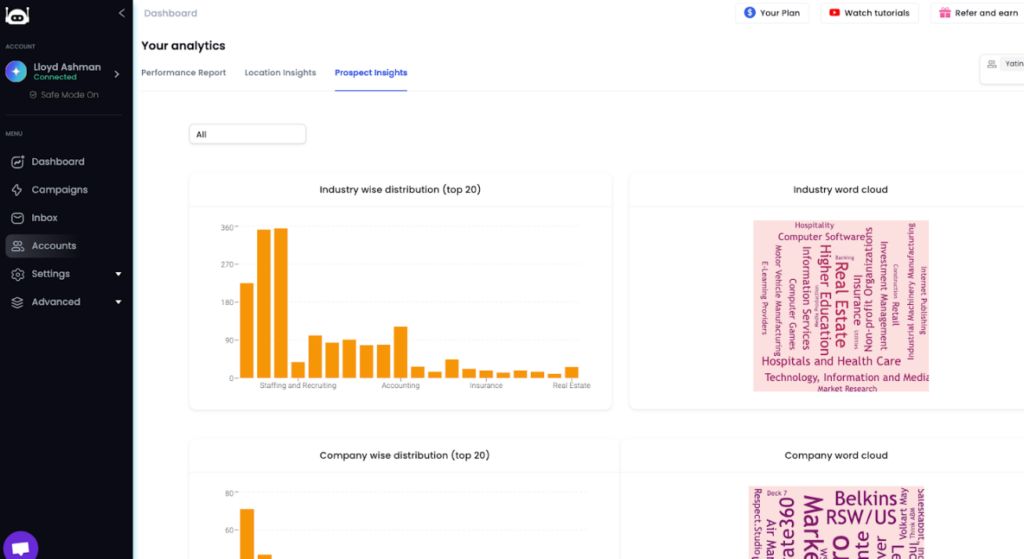Open the Inbox envelope icon

(x=18, y=218)
